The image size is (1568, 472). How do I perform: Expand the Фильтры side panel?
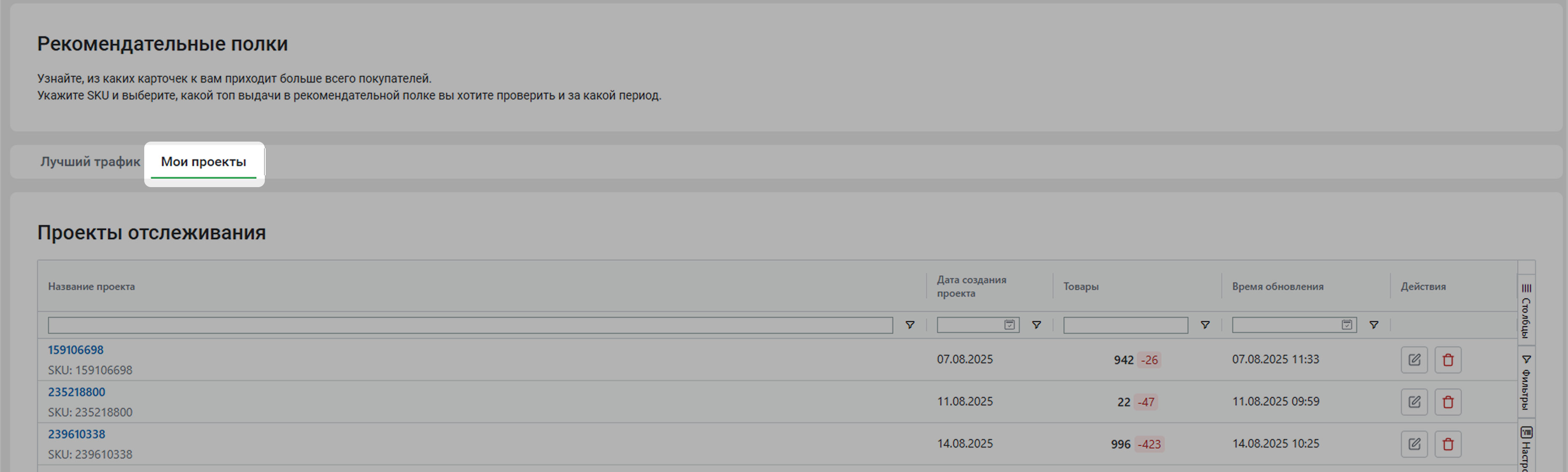click(x=1526, y=382)
